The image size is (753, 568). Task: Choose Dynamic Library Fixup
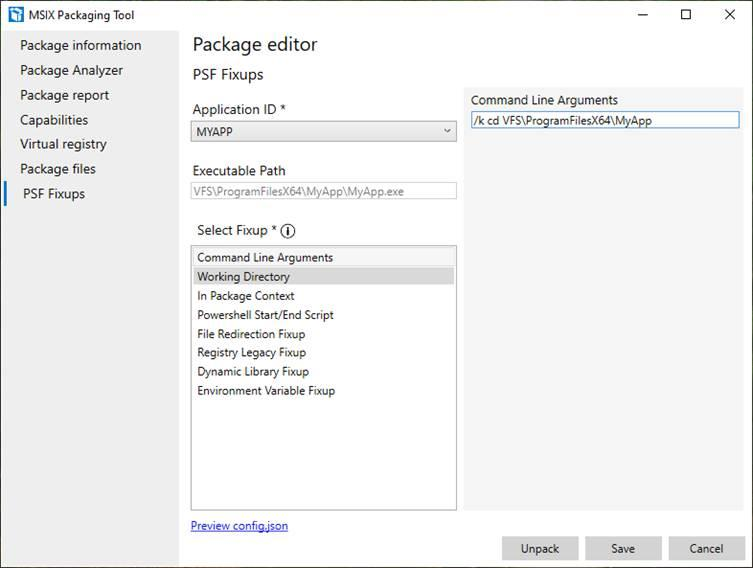click(324, 372)
